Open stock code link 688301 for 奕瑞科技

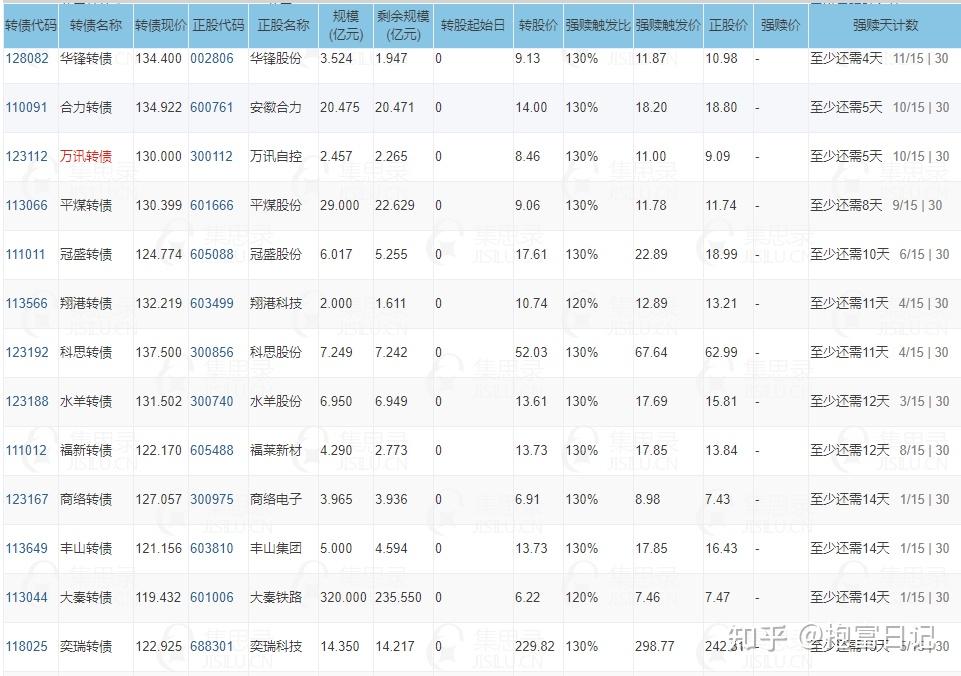211,646
